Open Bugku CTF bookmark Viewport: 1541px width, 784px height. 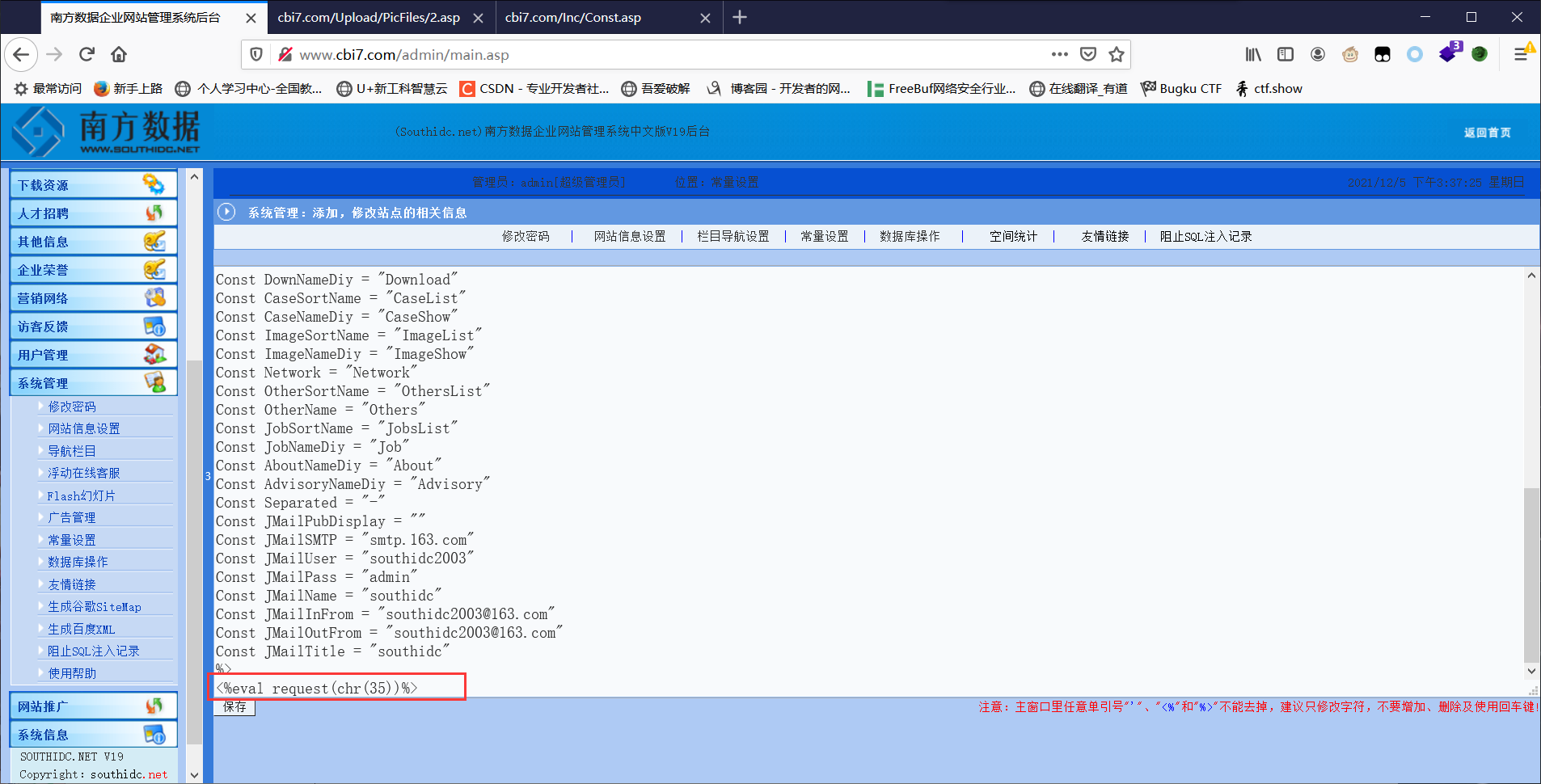[1181, 89]
